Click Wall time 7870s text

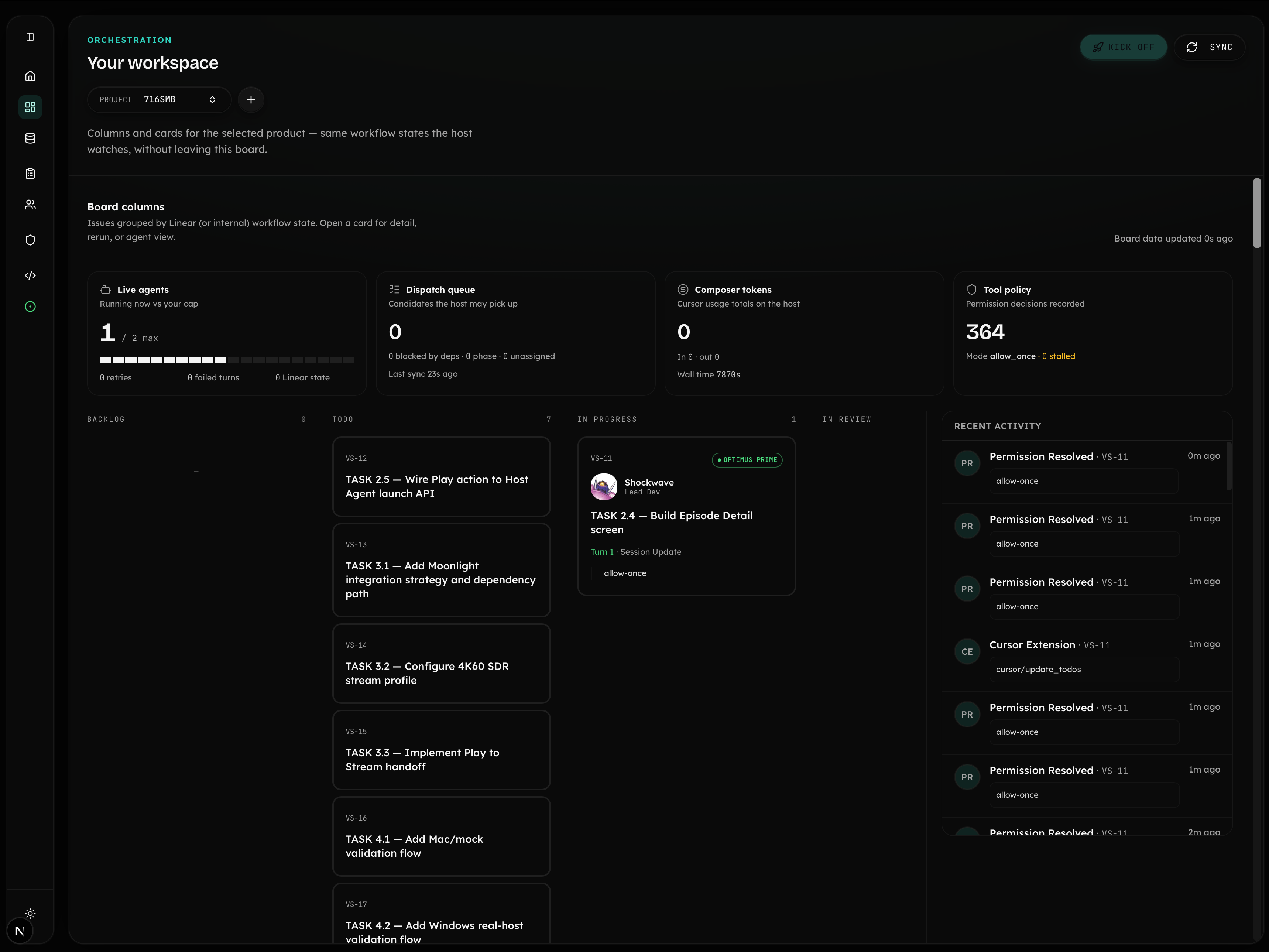point(709,375)
